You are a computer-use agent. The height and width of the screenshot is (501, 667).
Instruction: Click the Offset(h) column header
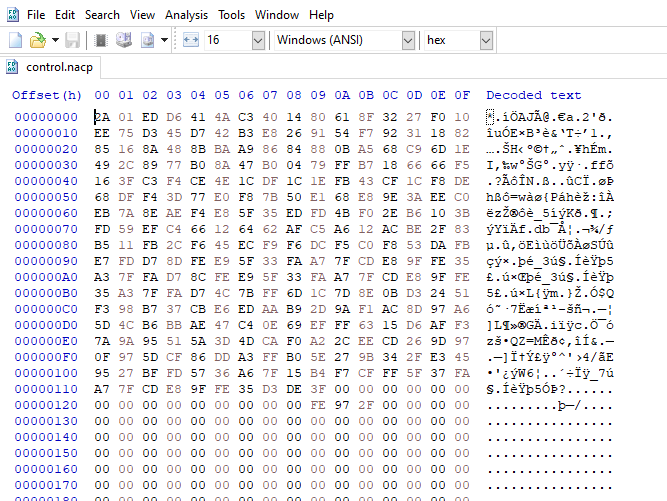[x=47, y=95]
